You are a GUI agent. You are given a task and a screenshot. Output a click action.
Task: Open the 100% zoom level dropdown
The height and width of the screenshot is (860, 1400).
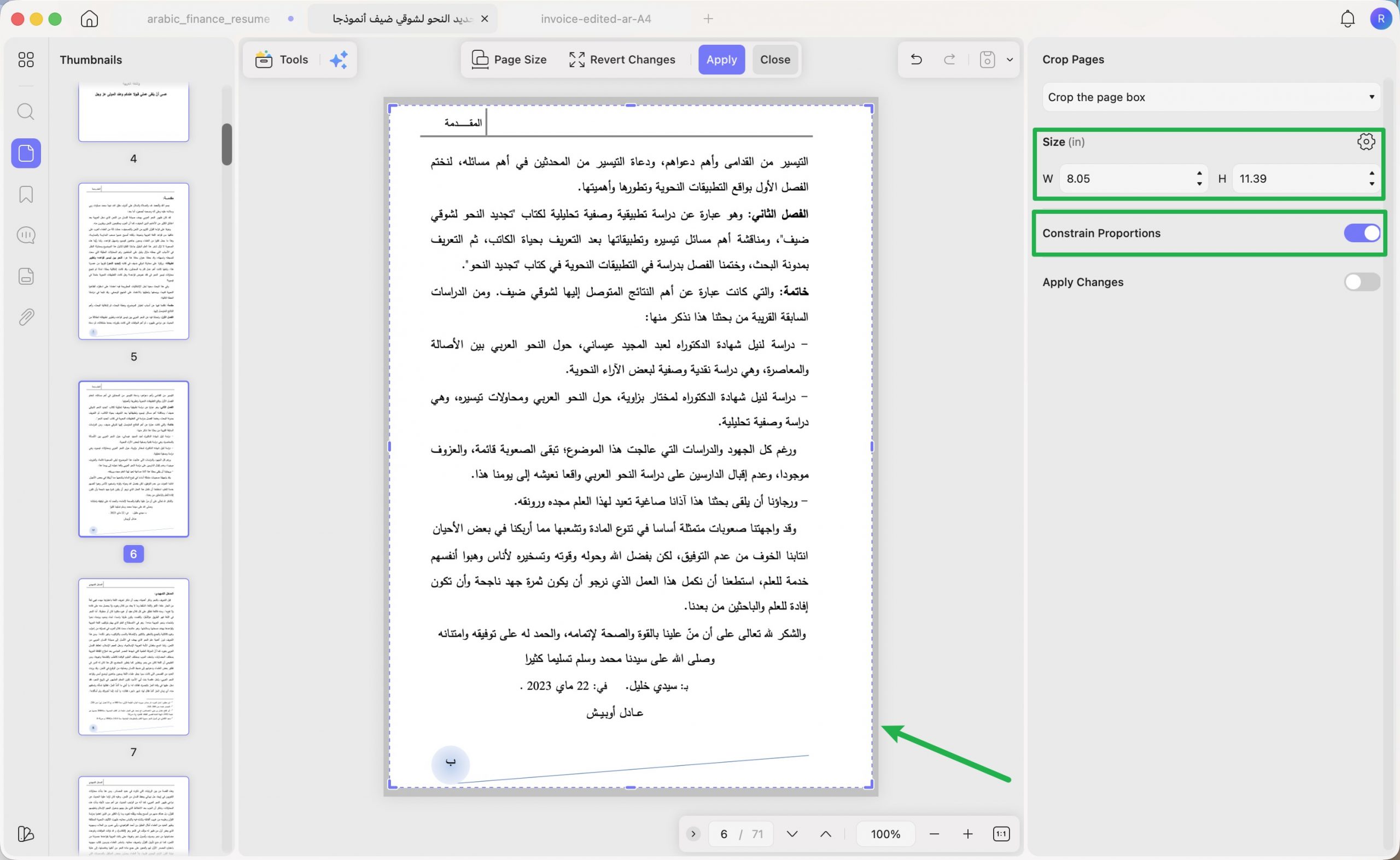tap(885, 834)
